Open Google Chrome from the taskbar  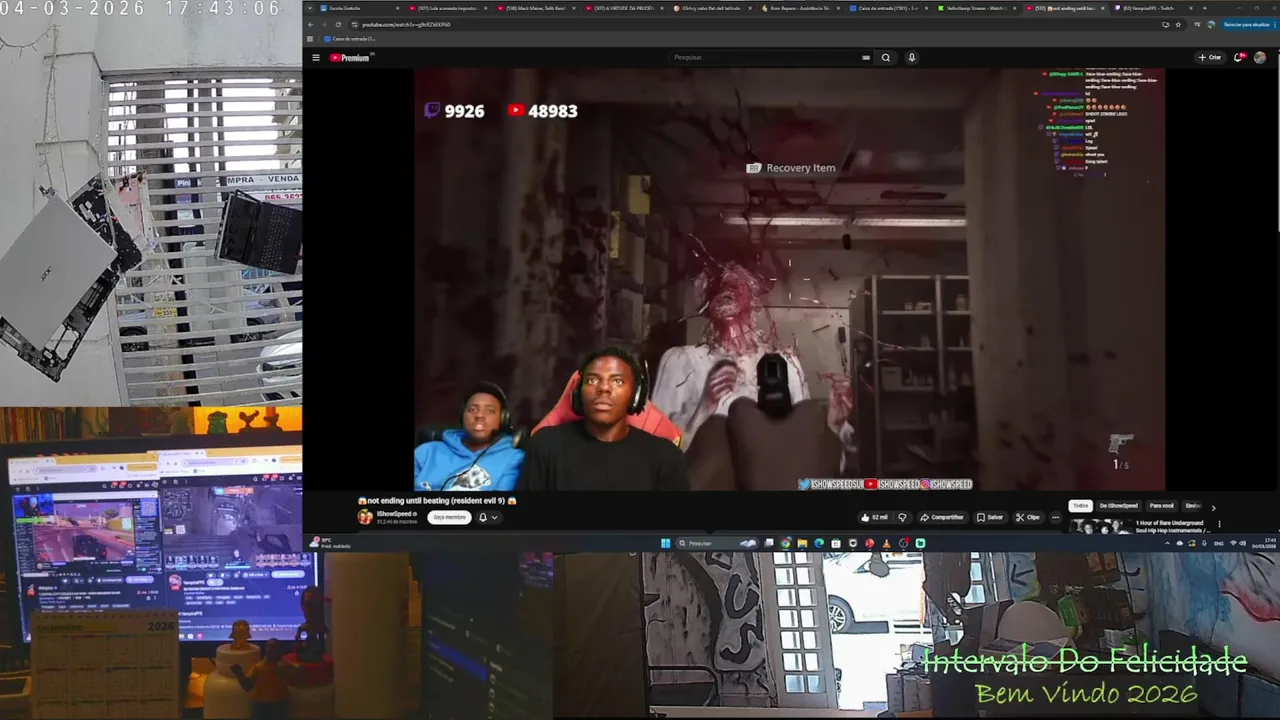[785, 543]
